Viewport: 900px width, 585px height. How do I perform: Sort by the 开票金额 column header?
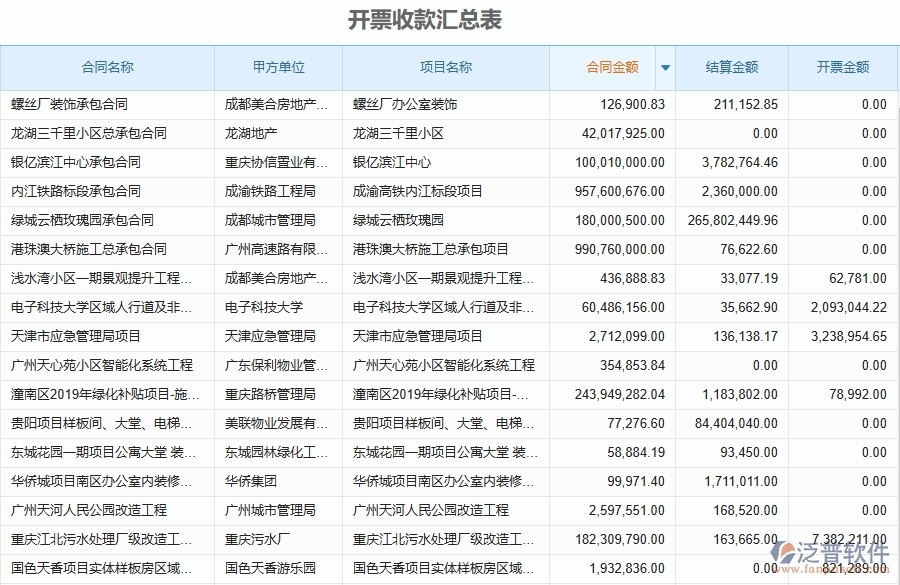coord(845,66)
